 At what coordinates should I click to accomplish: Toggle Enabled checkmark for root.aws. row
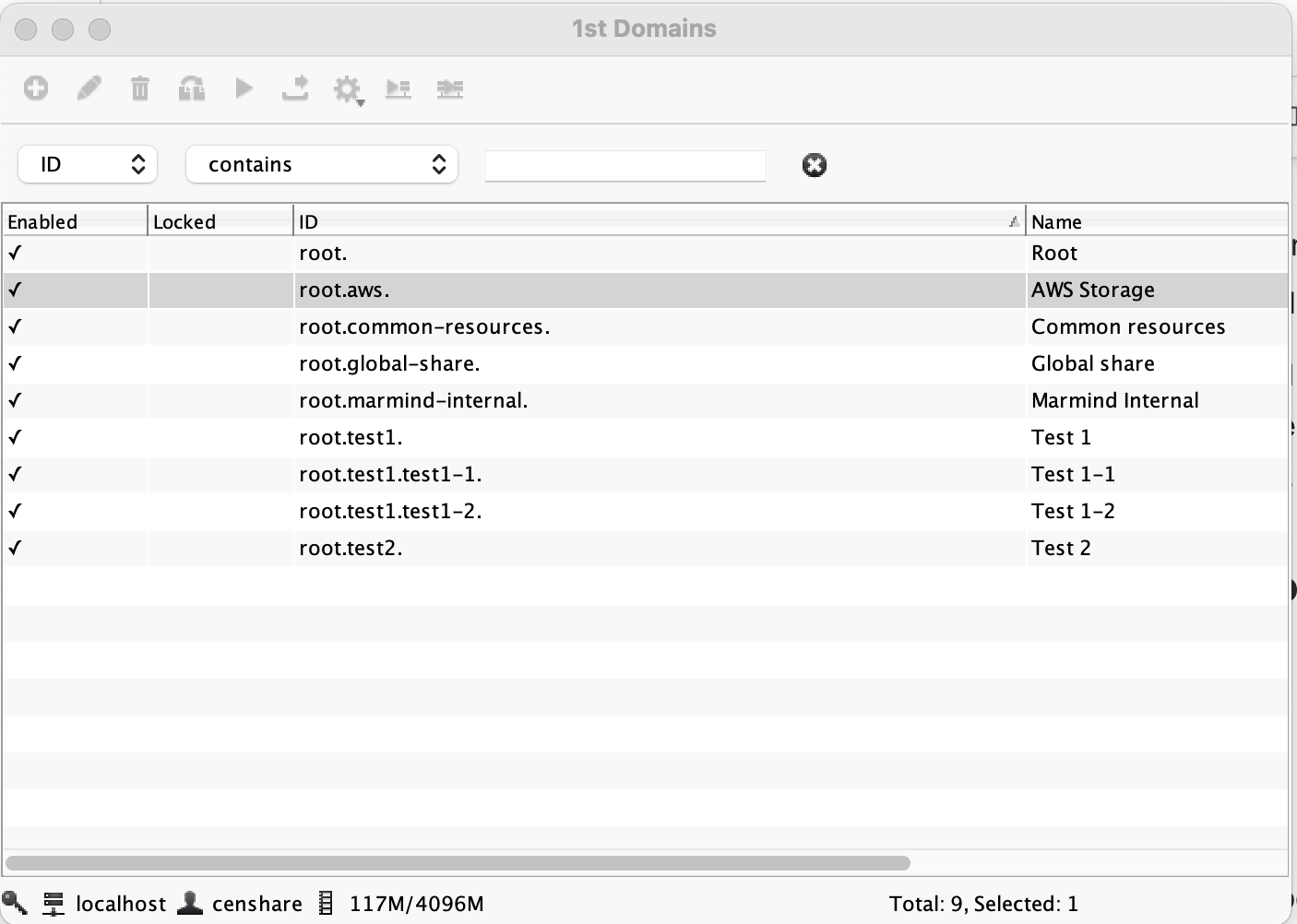point(15,290)
